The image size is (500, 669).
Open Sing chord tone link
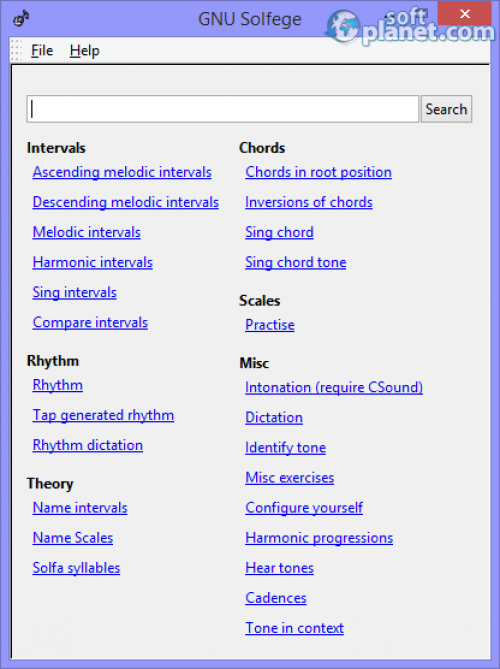[296, 262]
